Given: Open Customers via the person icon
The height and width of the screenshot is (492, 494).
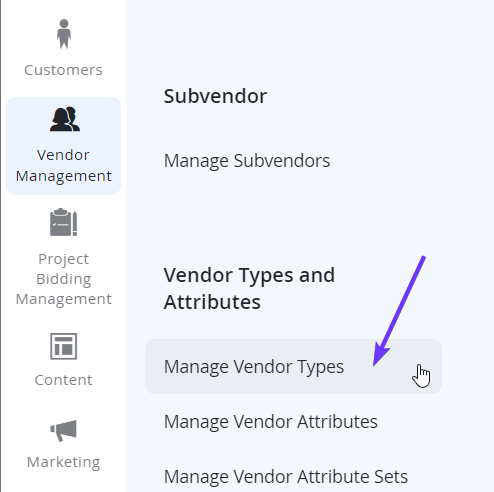Looking at the screenshot, I should pos(64,34).
